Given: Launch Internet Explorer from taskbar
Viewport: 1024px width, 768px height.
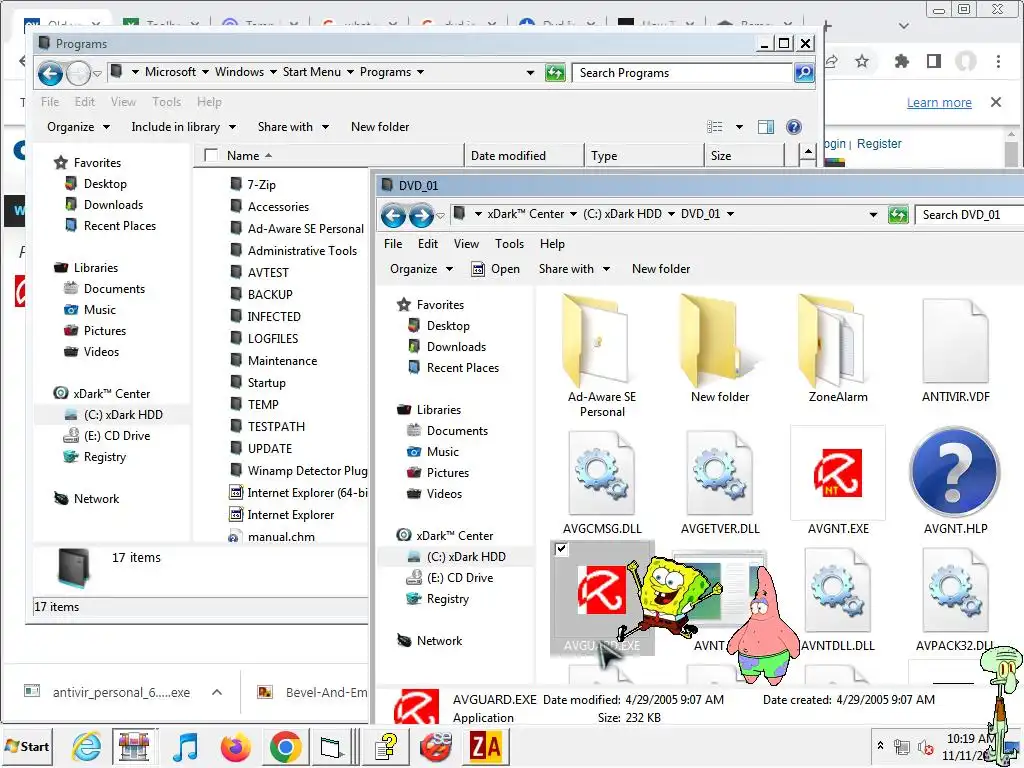Looking at the screenshot, I should click(86, 746).
